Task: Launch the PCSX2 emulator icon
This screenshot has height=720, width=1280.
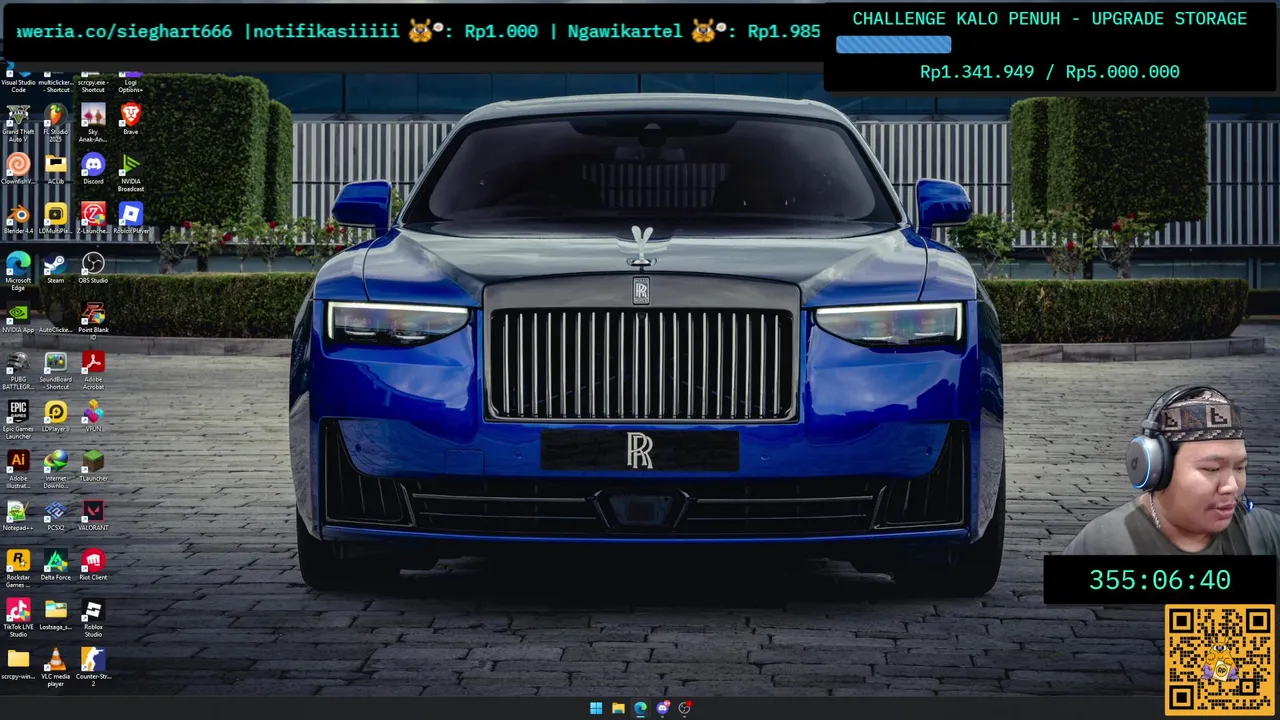Action: pyautogui.click(x=55, y=515)
